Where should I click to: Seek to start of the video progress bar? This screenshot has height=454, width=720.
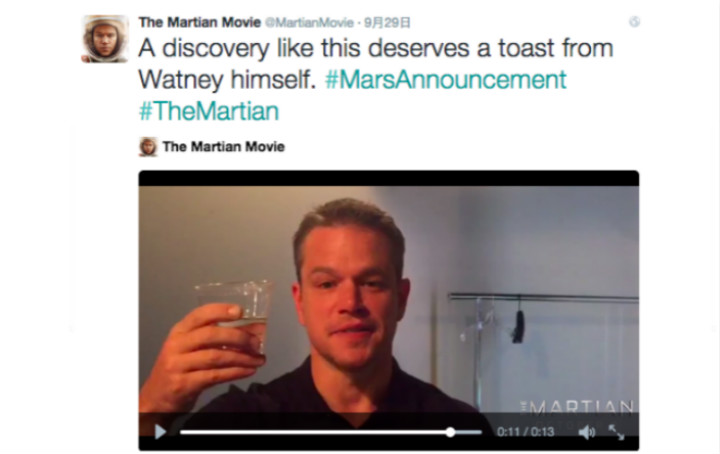pyautogui.click(x=182, y=432)
